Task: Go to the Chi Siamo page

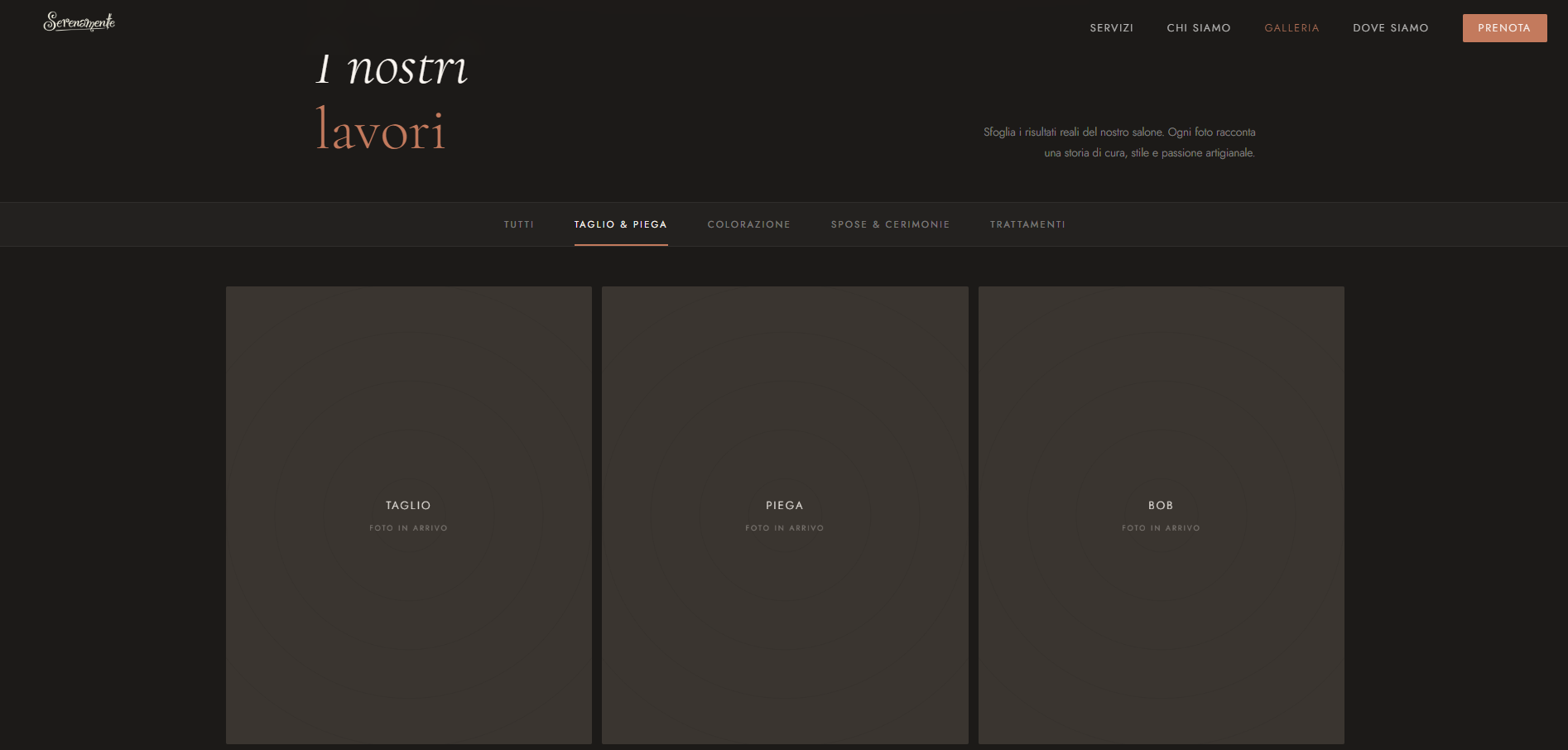Action: coord(1198,28)
